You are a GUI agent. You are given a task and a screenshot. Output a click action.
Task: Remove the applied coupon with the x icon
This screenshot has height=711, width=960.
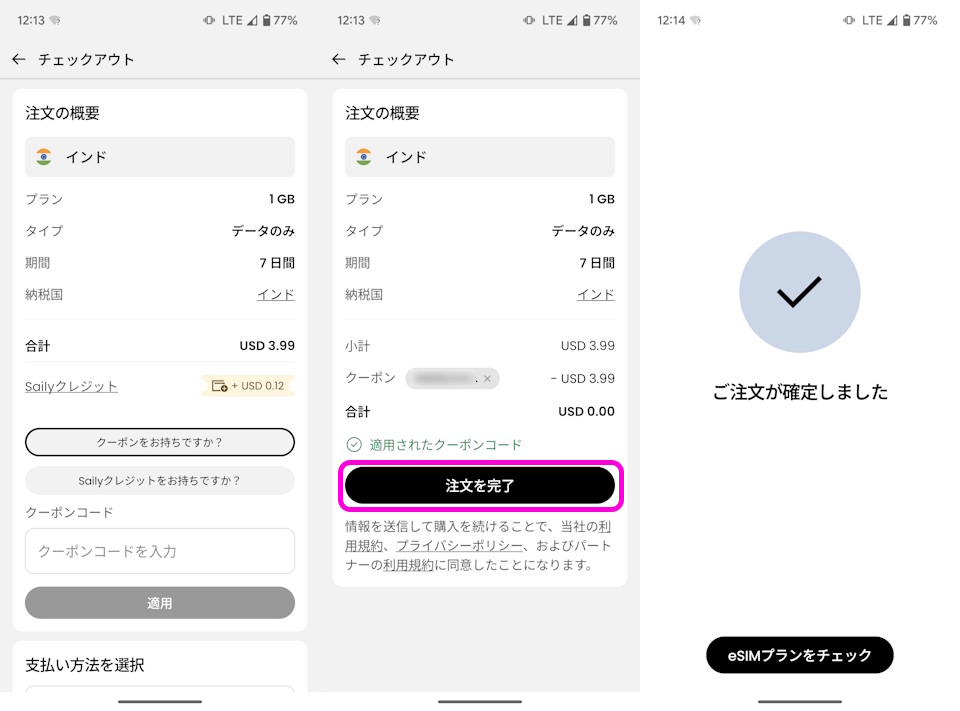(x=487, y=378)
